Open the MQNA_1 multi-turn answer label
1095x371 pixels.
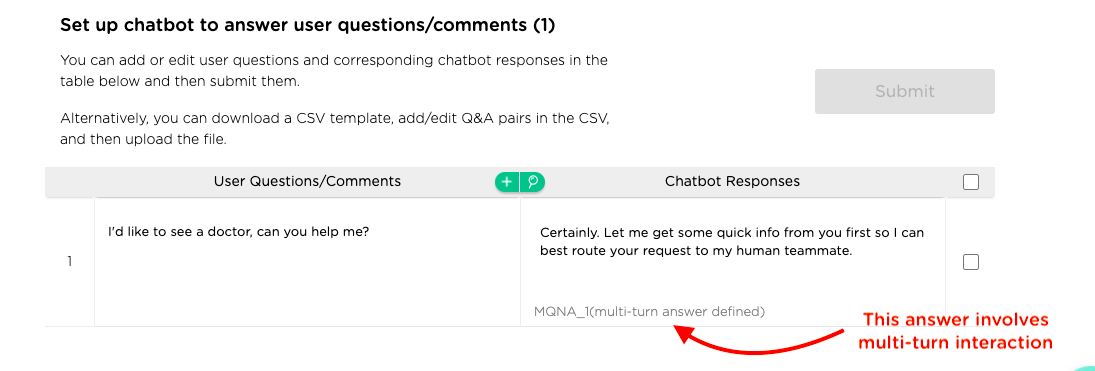tap(649, 312)
